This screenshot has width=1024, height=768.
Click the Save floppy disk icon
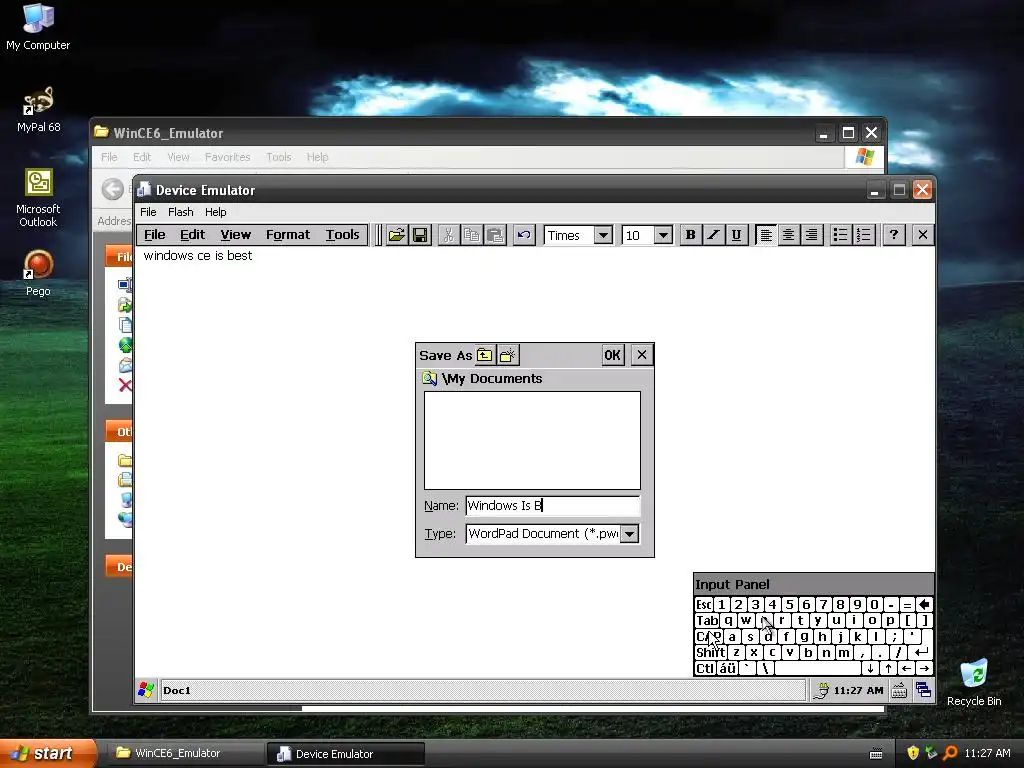(420, 235)
